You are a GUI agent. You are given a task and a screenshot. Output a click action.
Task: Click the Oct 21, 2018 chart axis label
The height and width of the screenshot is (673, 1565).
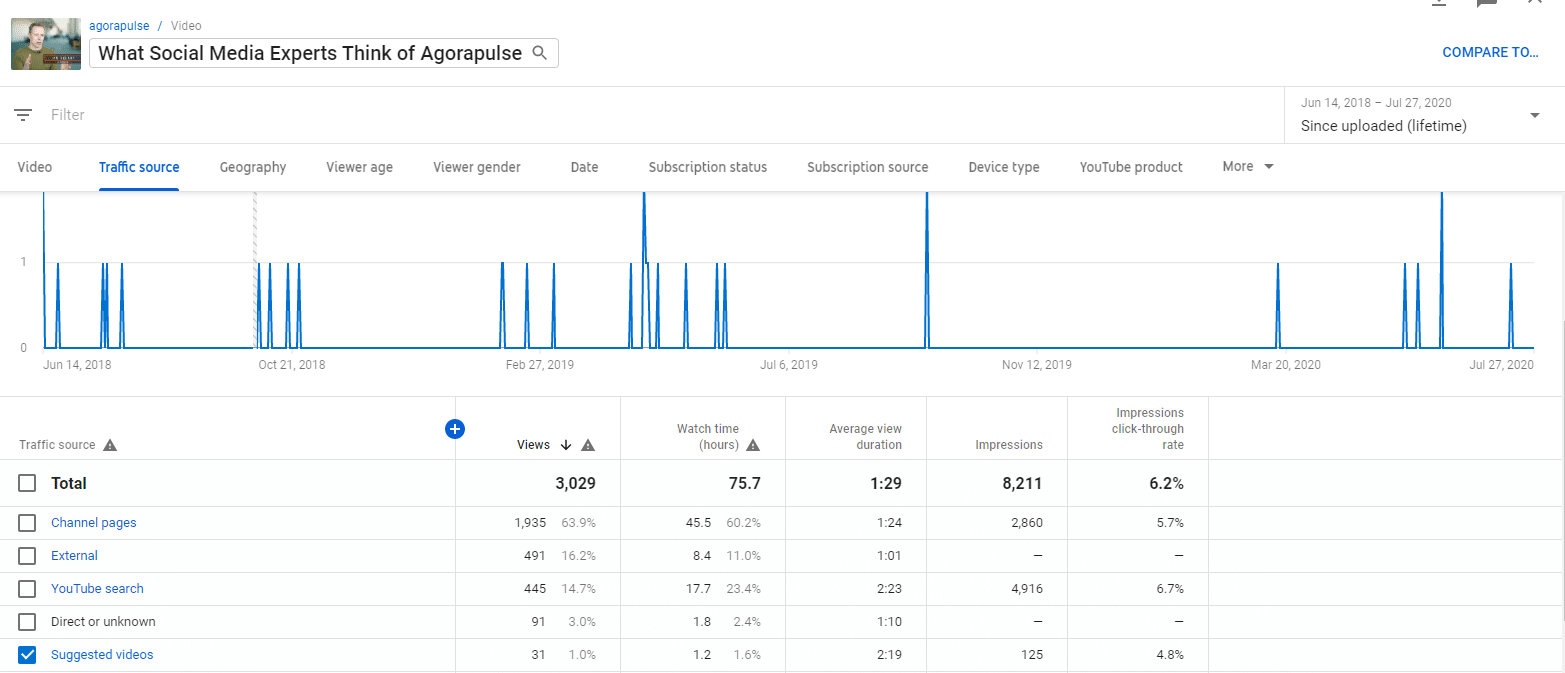pos(292,365)
